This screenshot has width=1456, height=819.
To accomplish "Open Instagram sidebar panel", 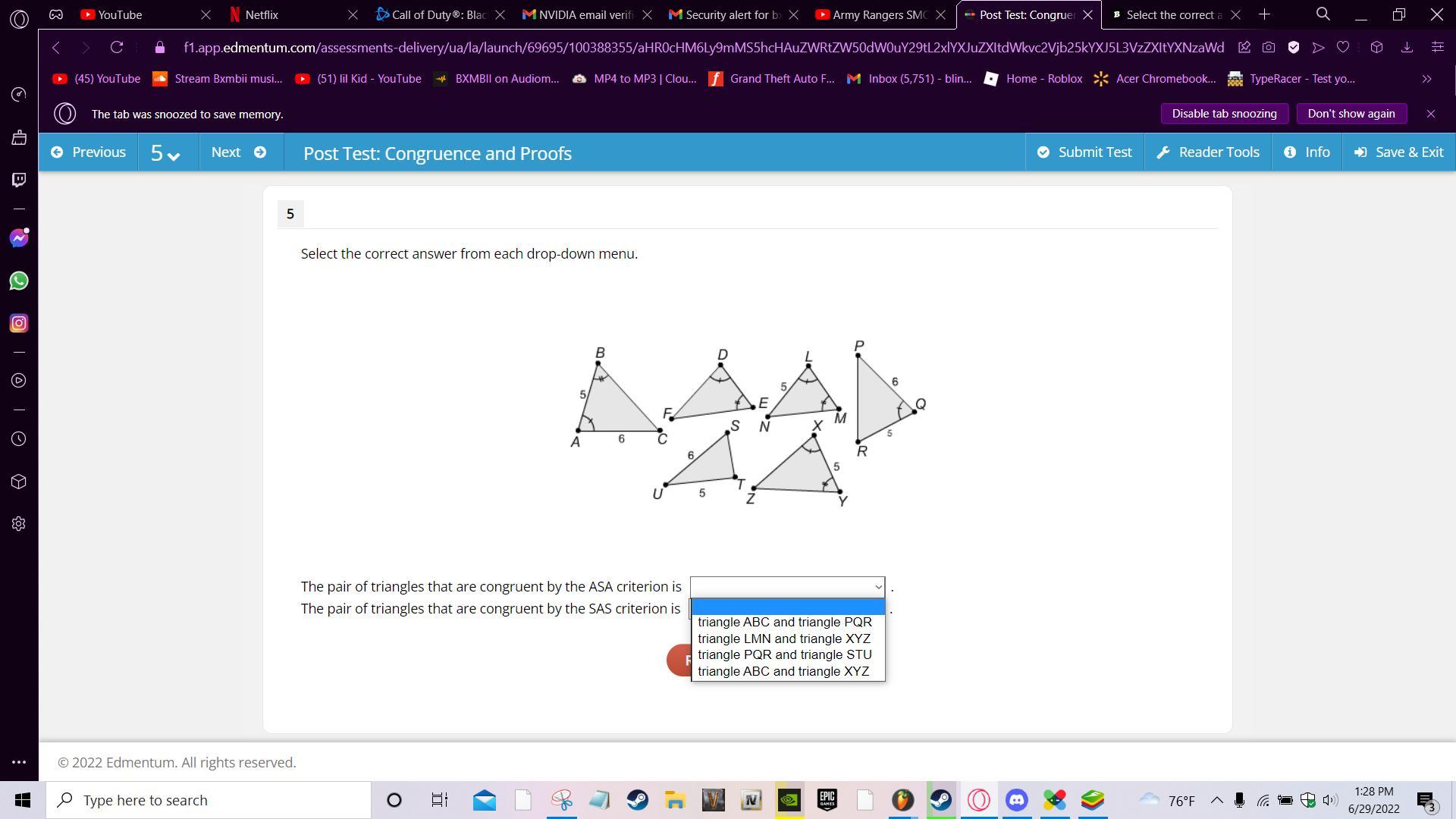I will [x=19, y=324].
